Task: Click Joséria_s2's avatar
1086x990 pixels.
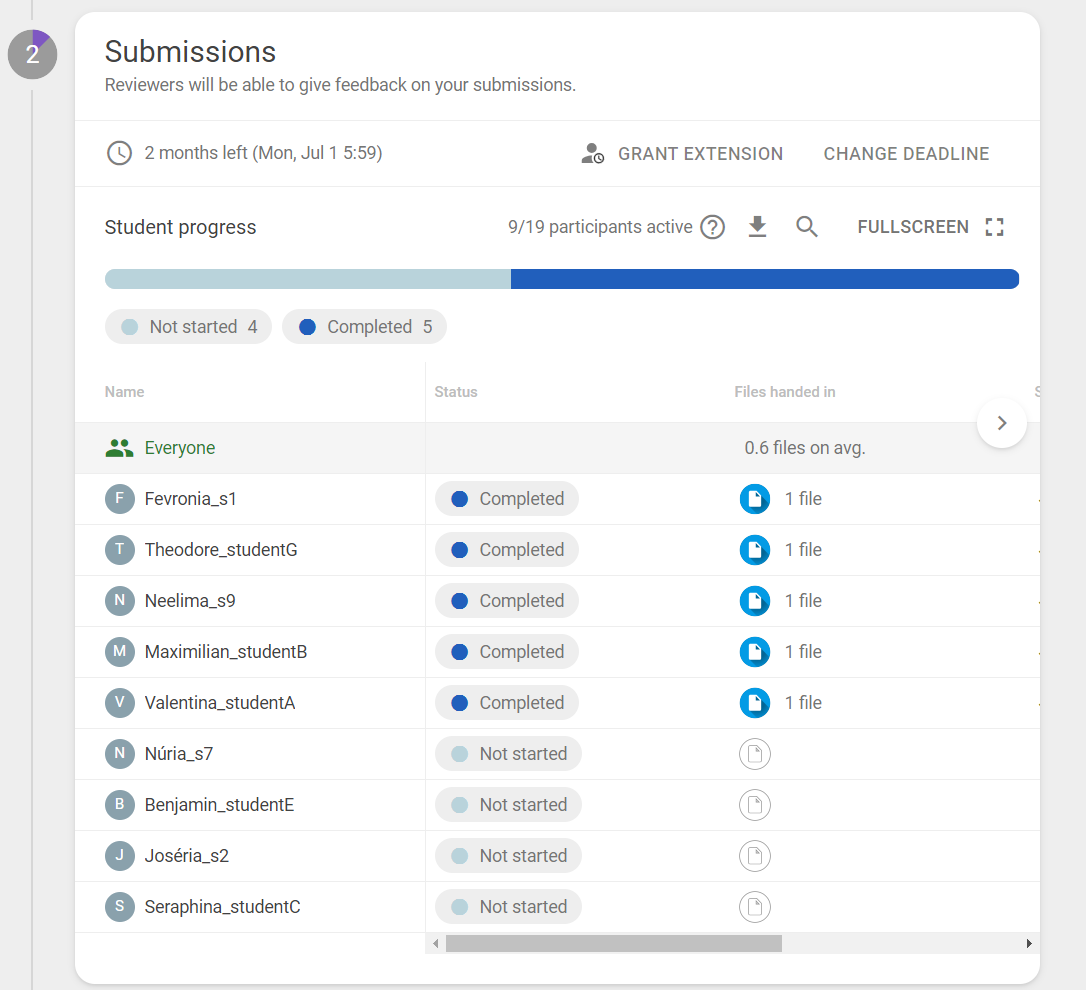Action: 120,856
